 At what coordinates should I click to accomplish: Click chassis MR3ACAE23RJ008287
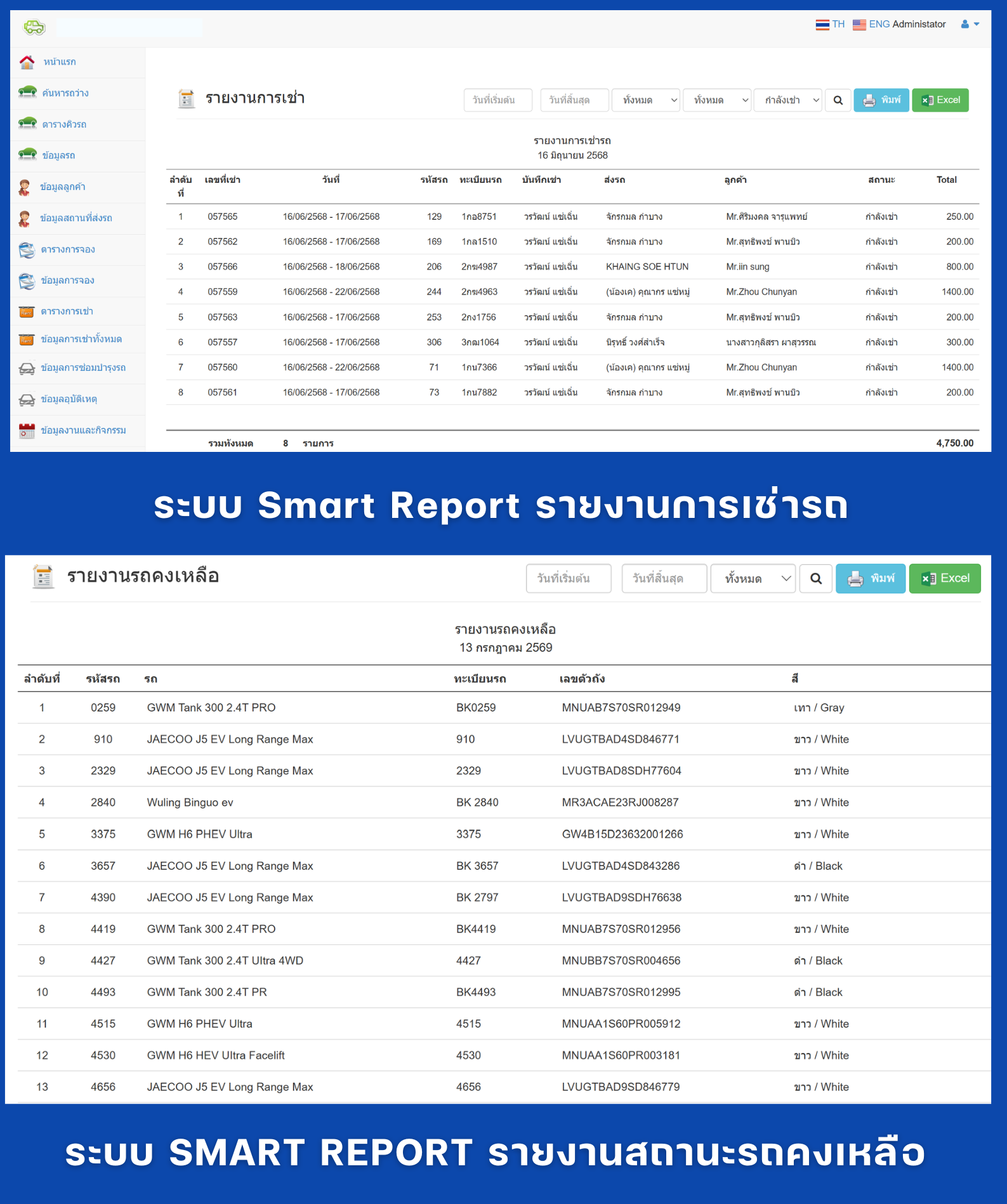click(620, 803)
